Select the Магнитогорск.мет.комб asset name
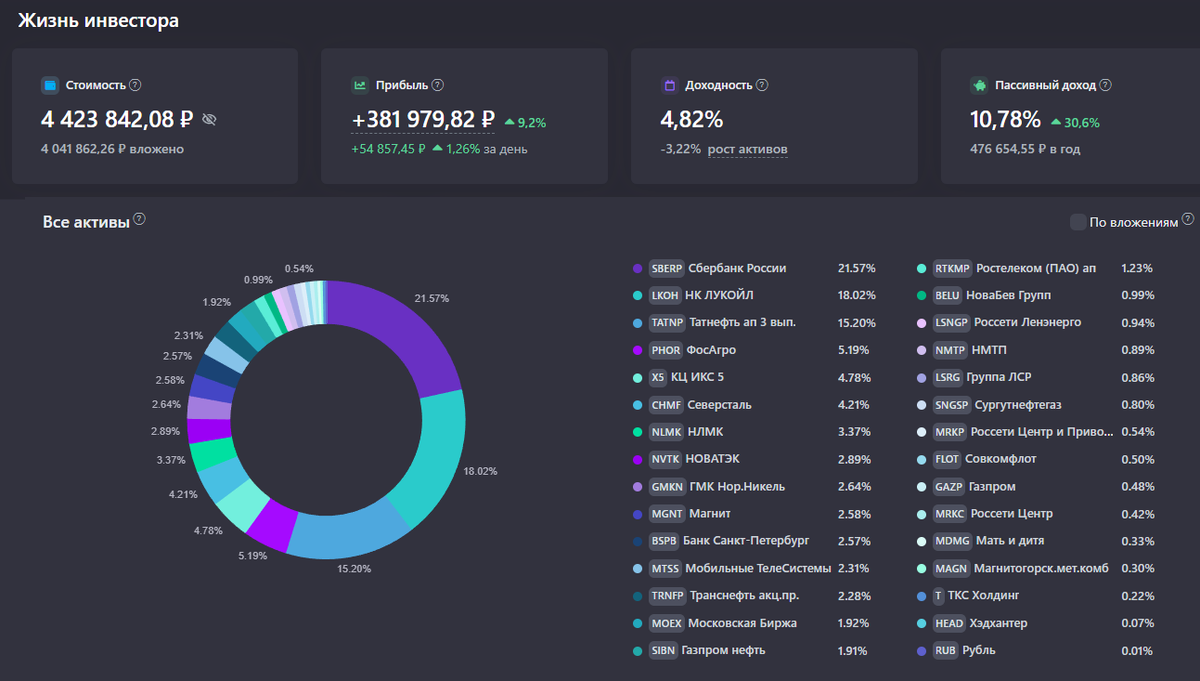Viewport: 1200px width, 681px height. (1042, 569)
